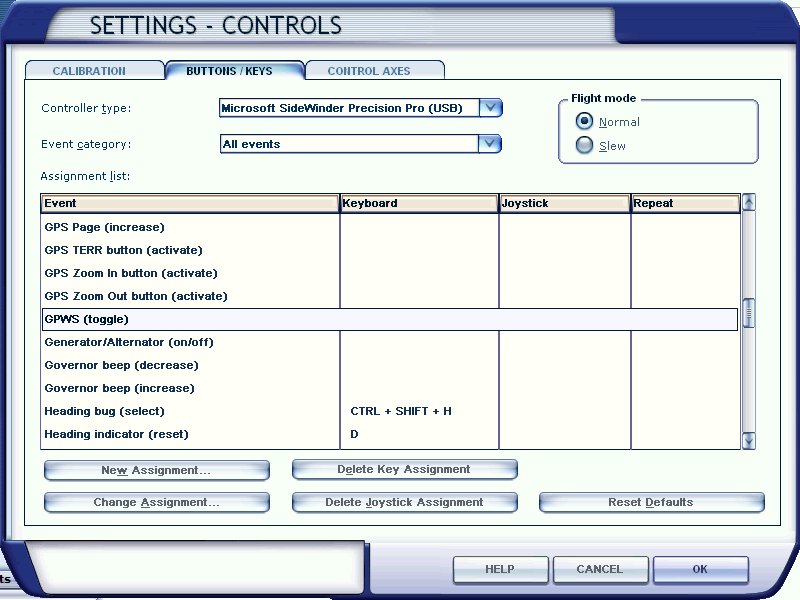The height and width of the screenshot is (600, 800).
Task: Select Slew flight mode
Action: [x=585, y=146]
